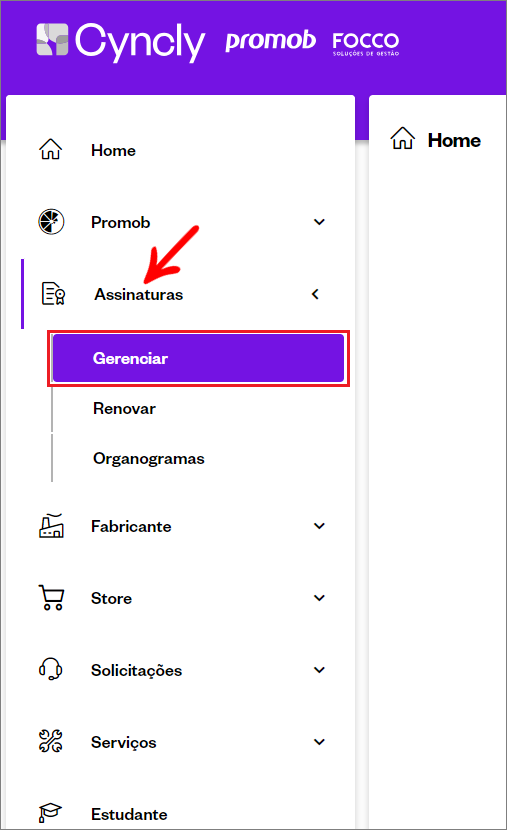The image size is (507, 830).
Task: Click the house icon beside Home title
Action: [x=403, y=139]
